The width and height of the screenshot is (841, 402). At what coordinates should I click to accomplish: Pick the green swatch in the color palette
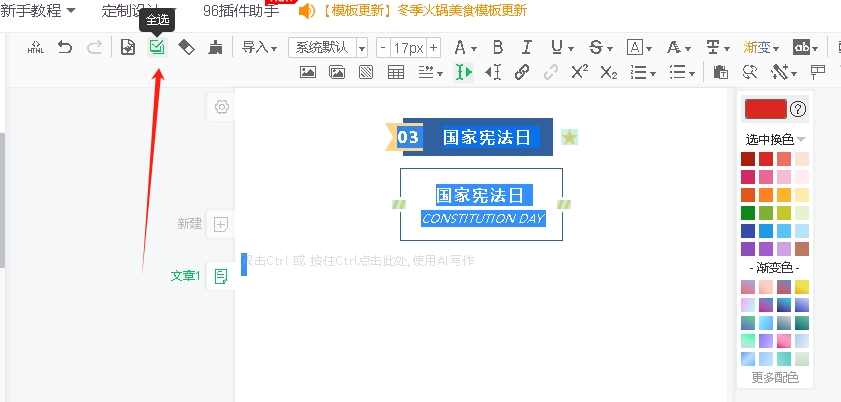click(748, 213)
